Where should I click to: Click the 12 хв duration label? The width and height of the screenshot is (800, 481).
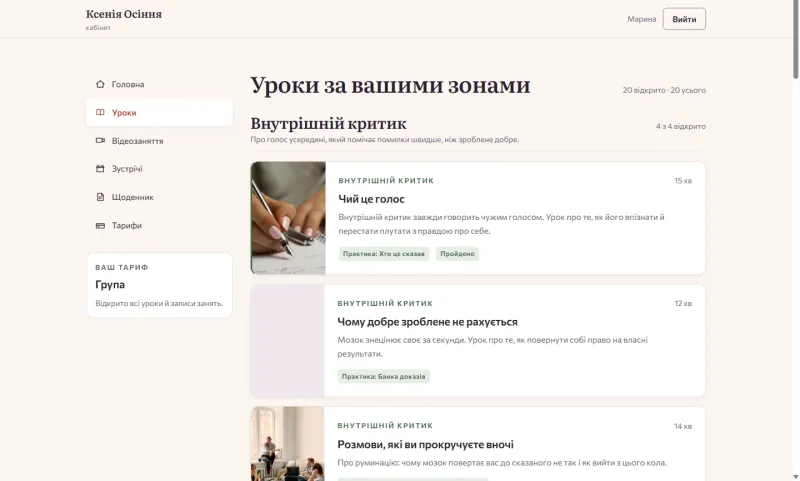pos(683,303)
